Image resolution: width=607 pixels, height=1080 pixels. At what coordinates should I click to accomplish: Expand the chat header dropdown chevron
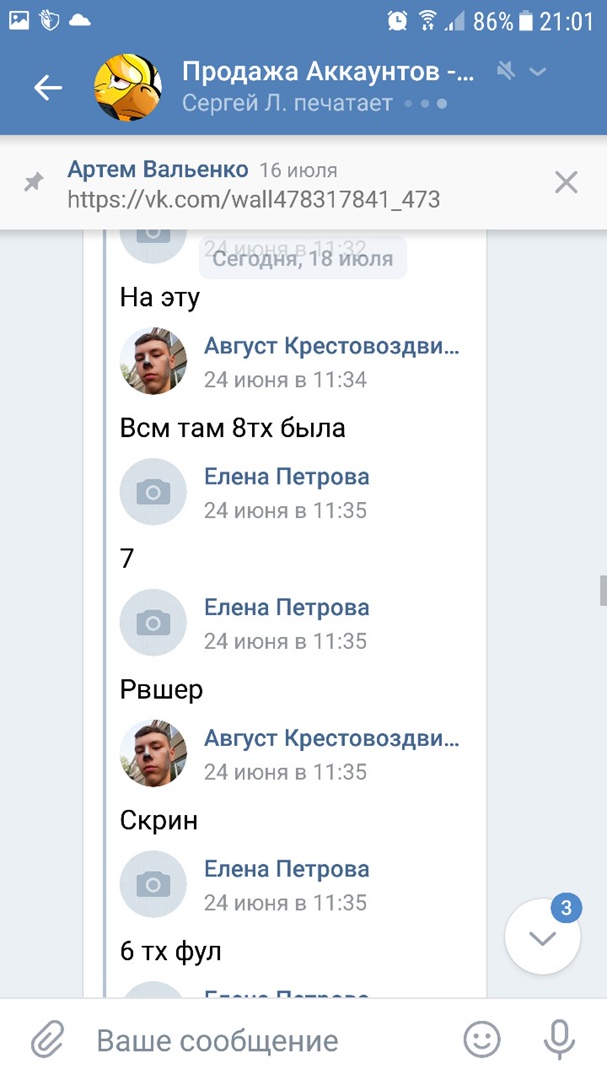point(538,71)
